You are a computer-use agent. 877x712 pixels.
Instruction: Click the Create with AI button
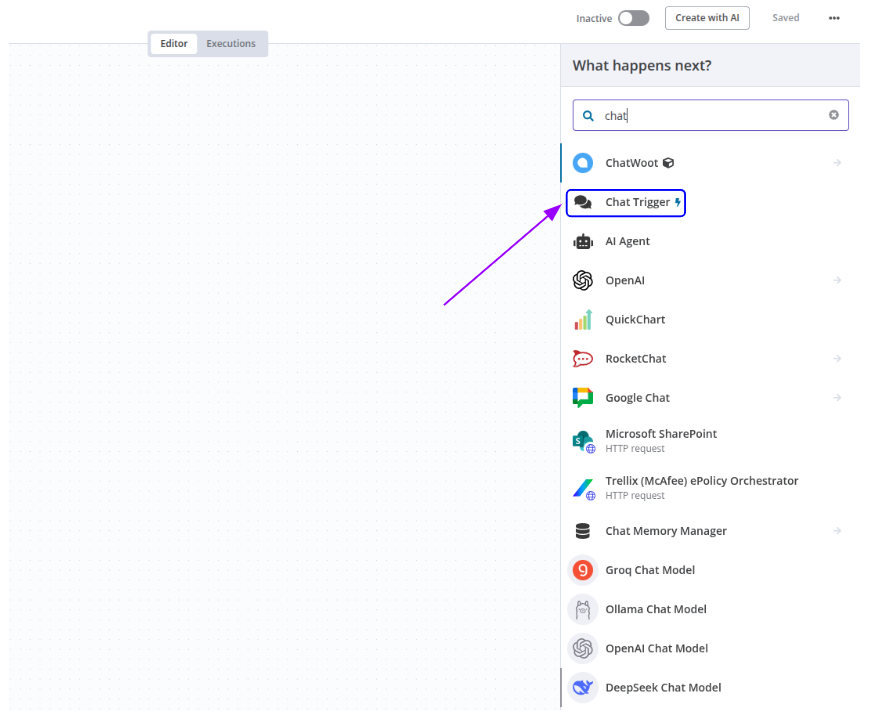[x=707, y=18]
